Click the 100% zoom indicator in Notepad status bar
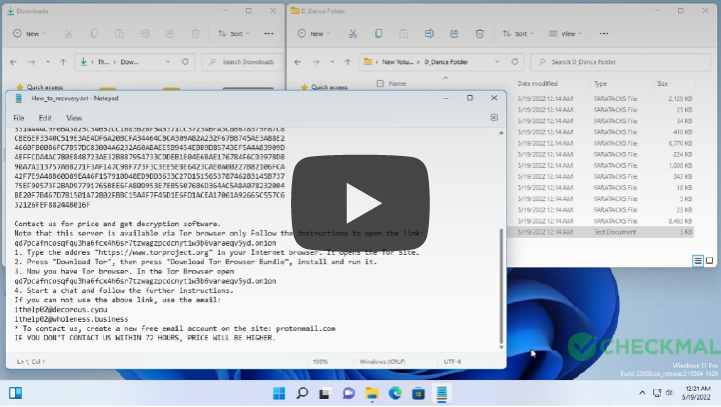The image size is (721, 407). click(x=320, y=362)
